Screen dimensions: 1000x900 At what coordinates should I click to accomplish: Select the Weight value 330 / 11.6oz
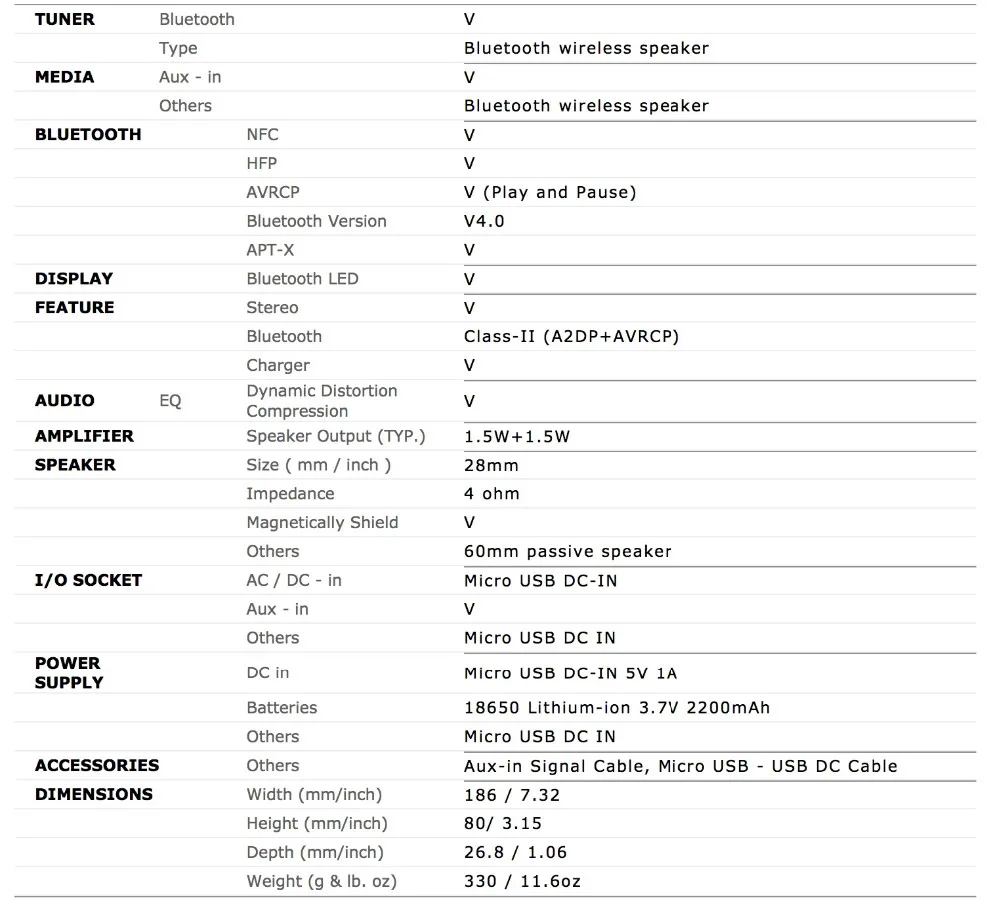pyautogui.click(x=522, y=882)
